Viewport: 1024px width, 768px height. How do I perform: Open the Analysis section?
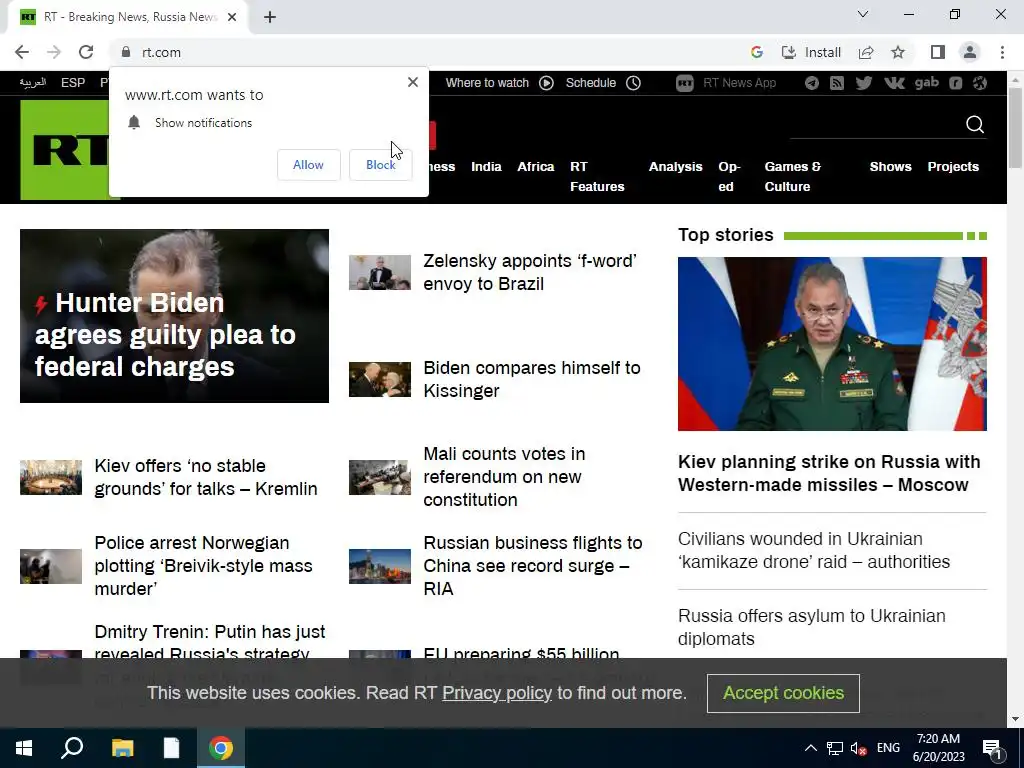[x=675, y=167]
